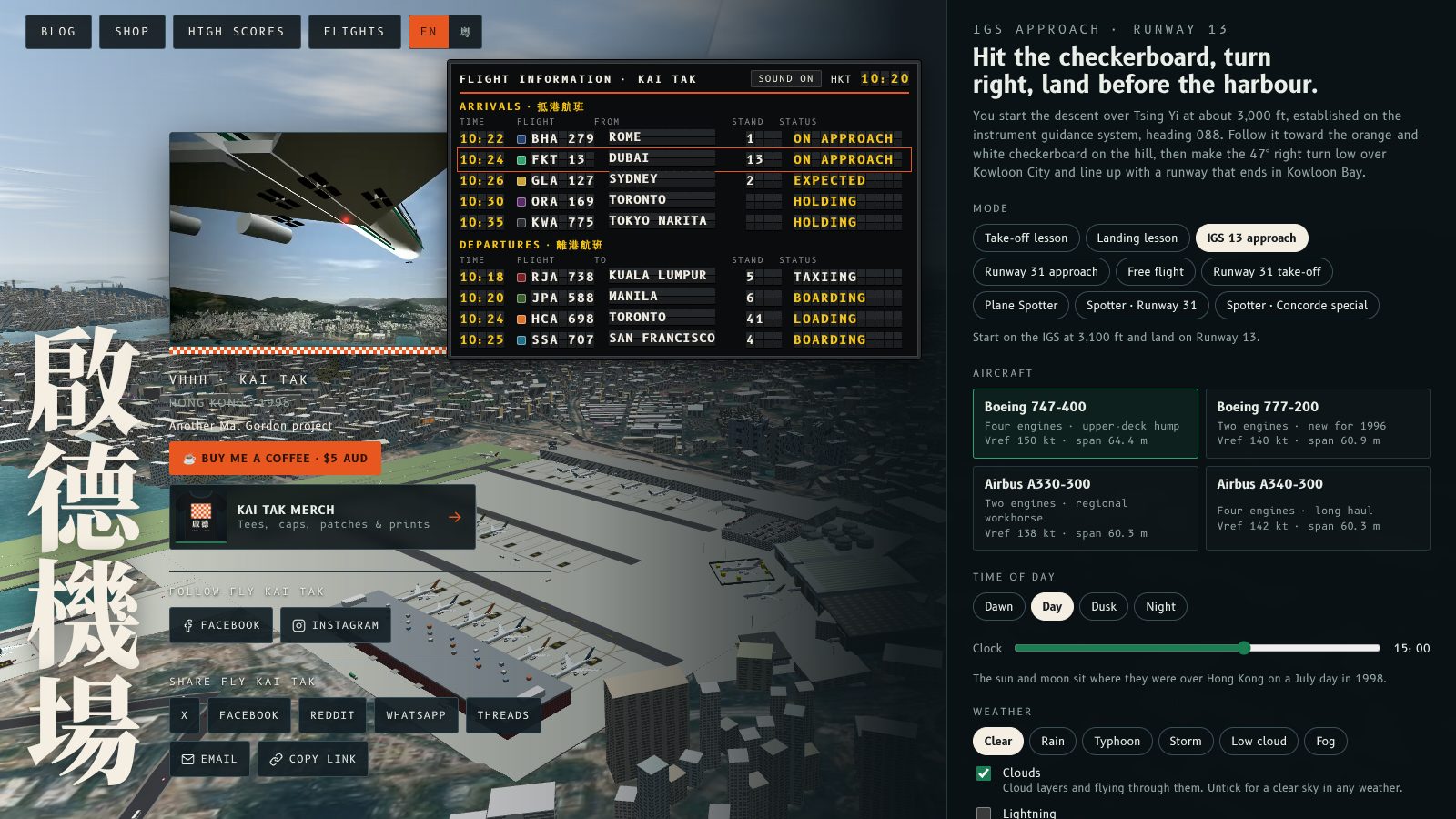Screen dimensions: 1456x819
Task: Open the Shop page
Action: (x=132, y=32)
